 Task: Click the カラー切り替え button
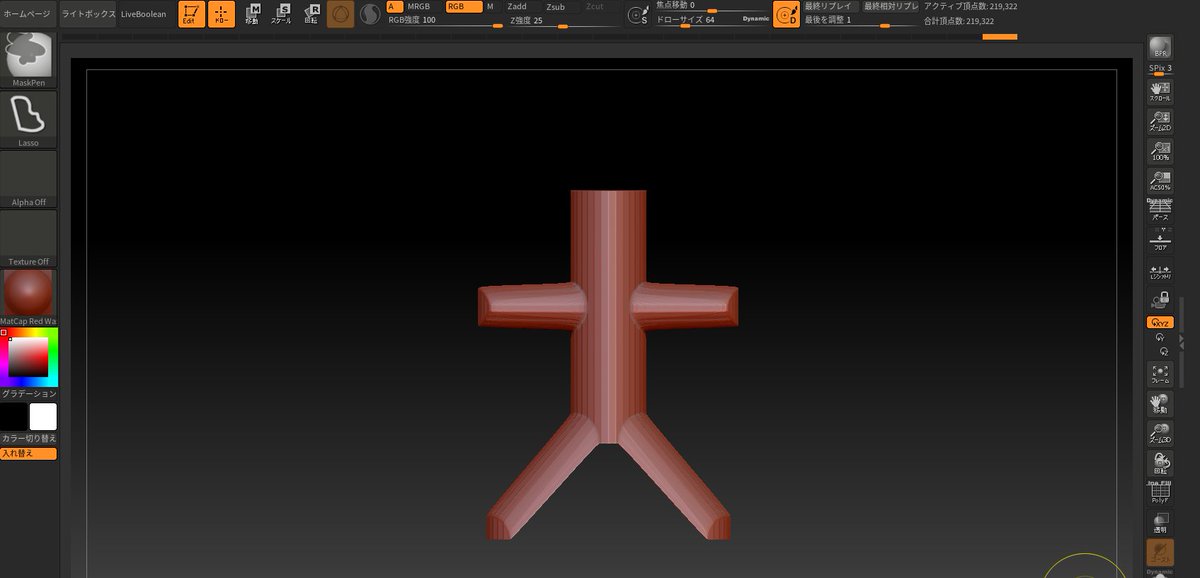[x=29, y=438]
